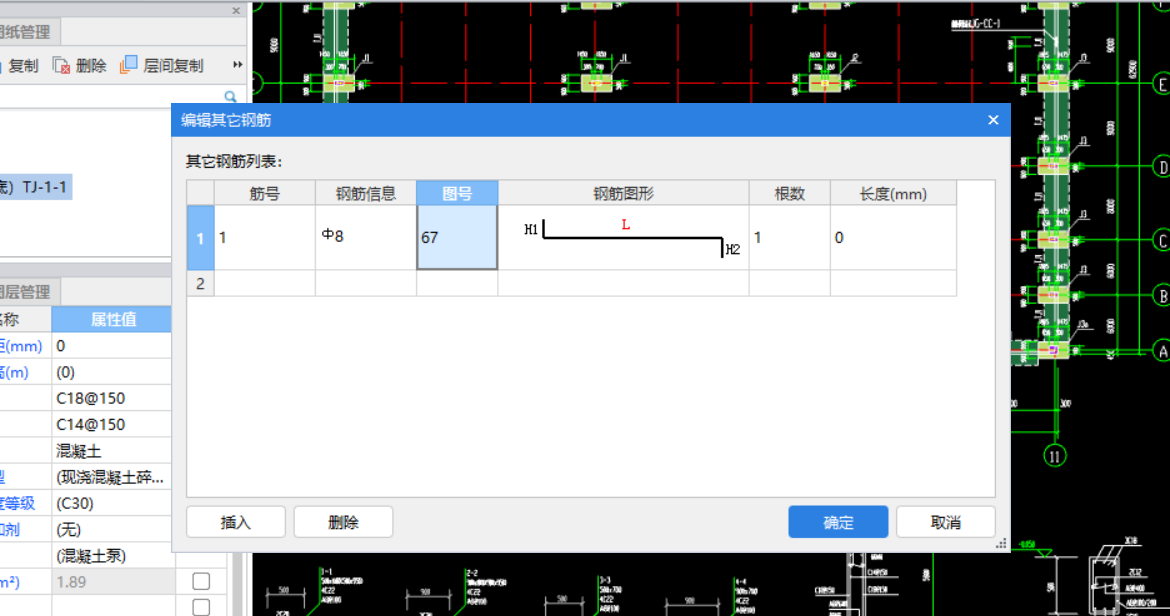Click the 确定 button
The width and height of the screenshot is (1170, 616).
click(838, 522)
